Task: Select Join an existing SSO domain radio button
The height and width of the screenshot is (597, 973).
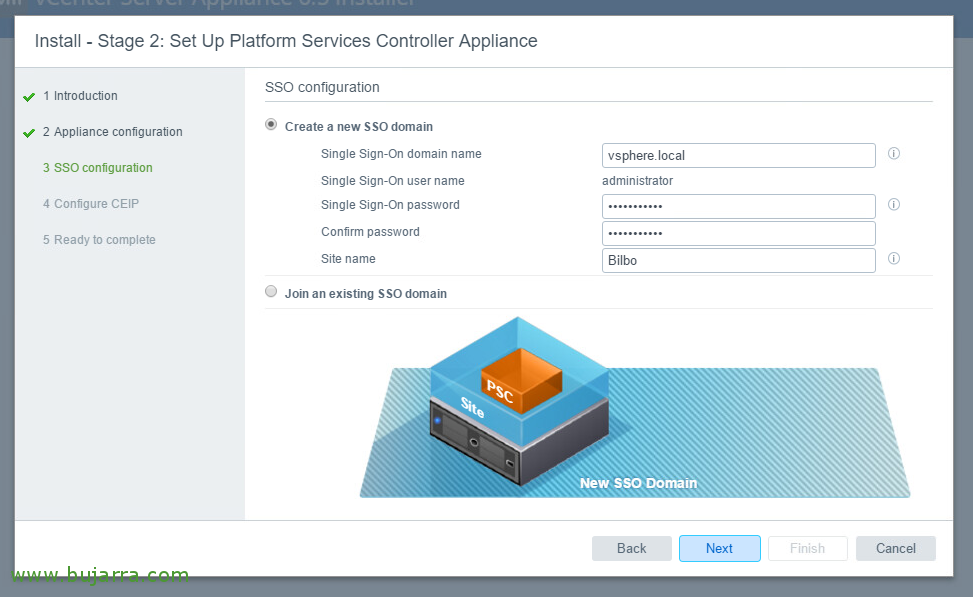Action: pyautogui.click(x=271, y=291)
